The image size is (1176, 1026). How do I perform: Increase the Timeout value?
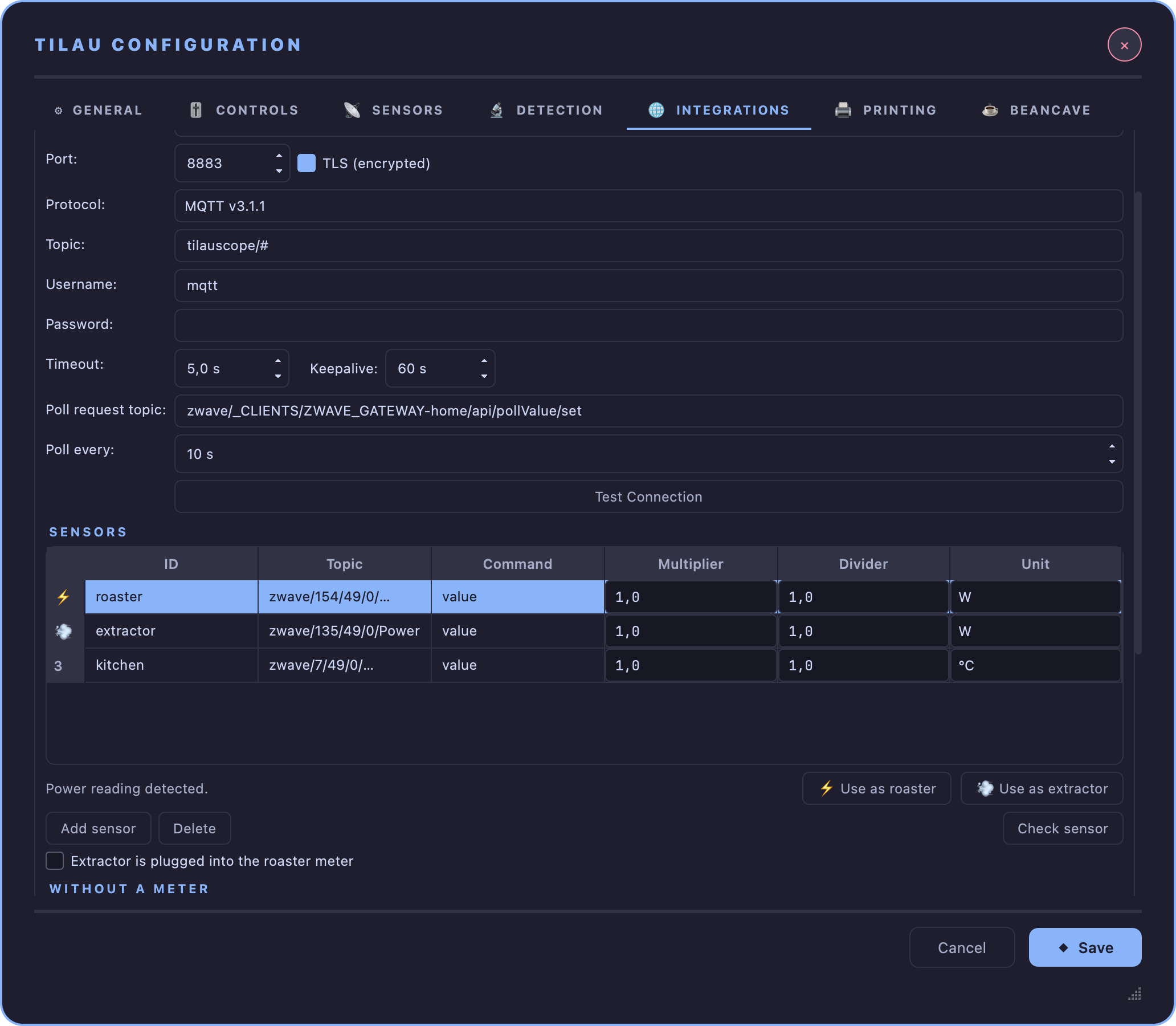(x=277, y=361)
